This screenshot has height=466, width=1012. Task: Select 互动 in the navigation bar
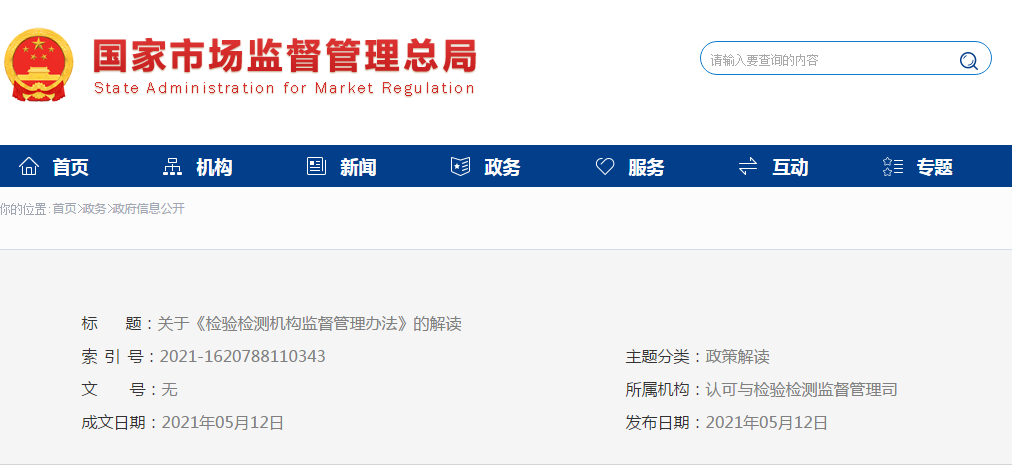pyautogui.click(x=790, y=168)
